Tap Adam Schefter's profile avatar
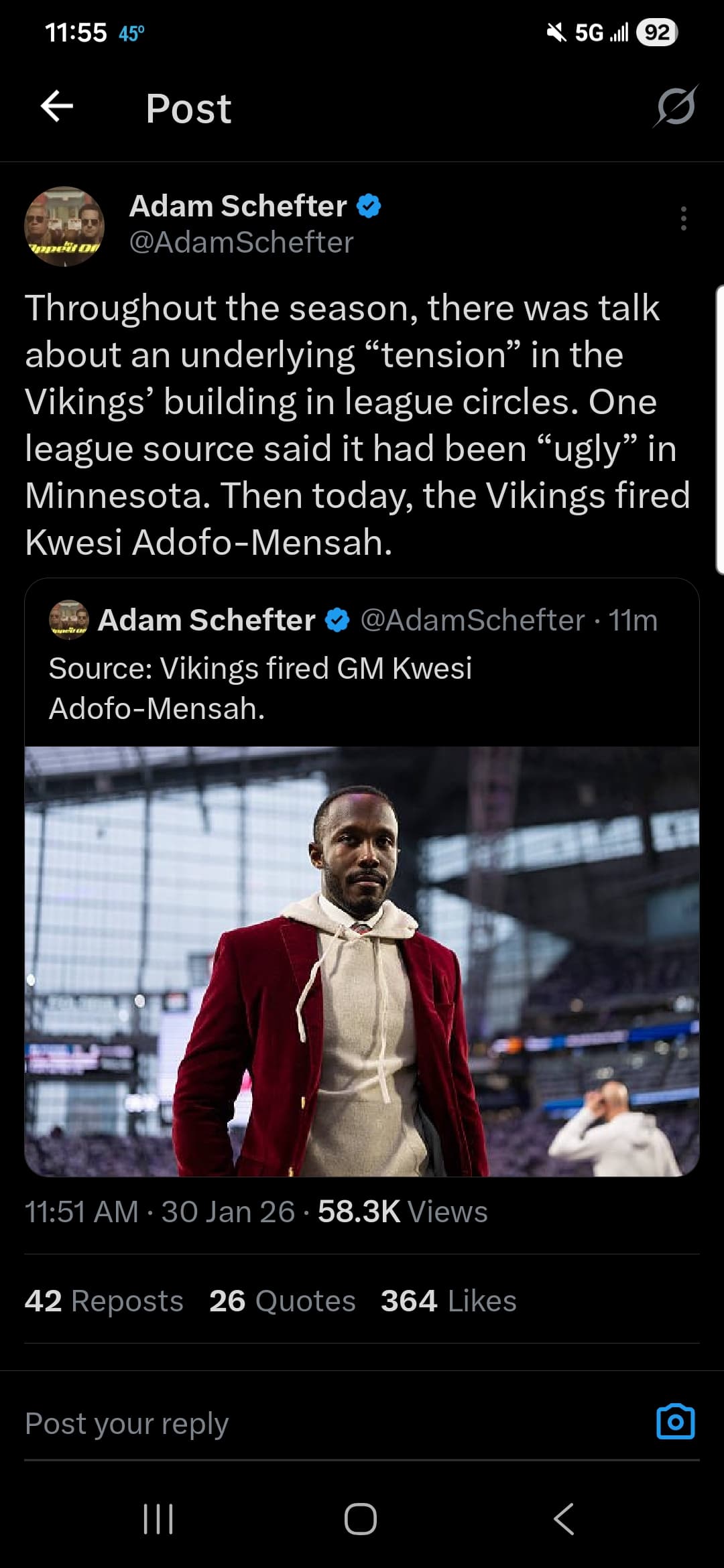 click(x=64, y=226)
